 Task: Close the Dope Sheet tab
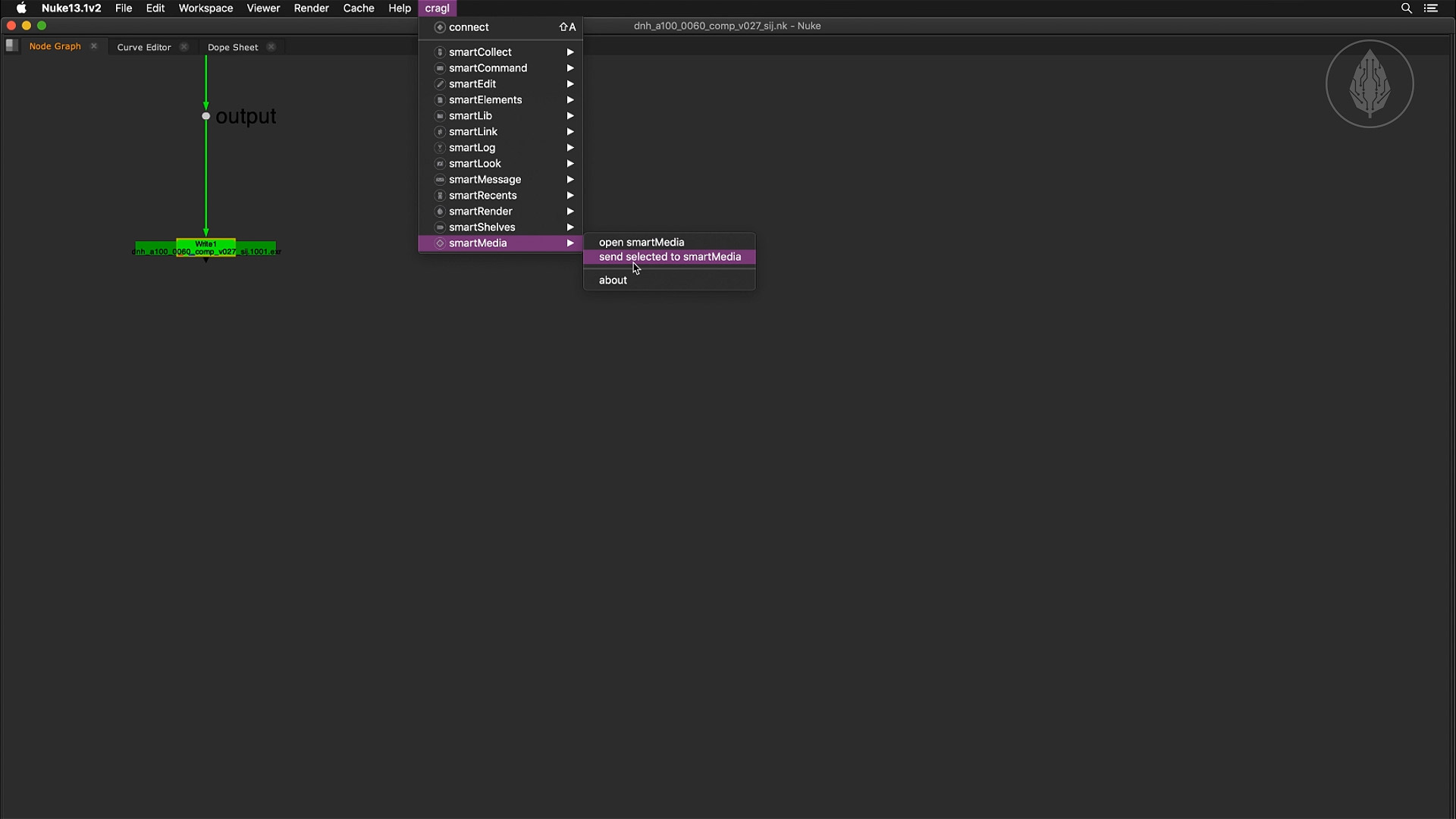pyautogui.click(x=271, y=47)
